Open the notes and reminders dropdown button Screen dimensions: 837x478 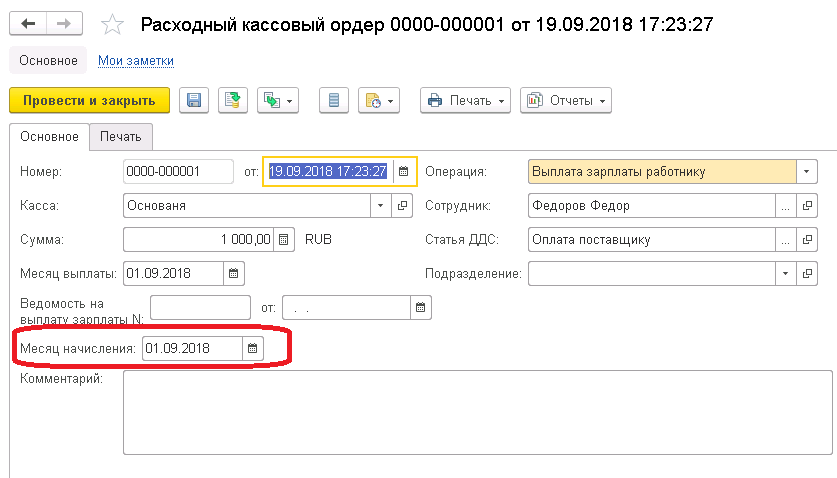379,100
